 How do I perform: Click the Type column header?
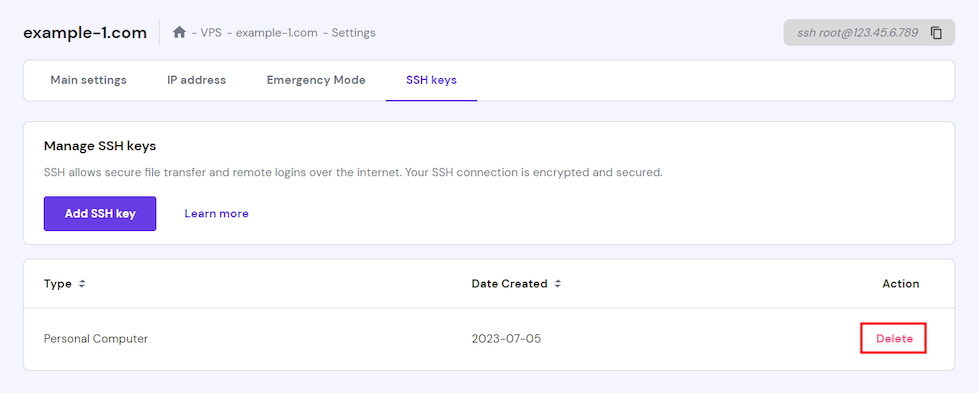coord(57,284)
